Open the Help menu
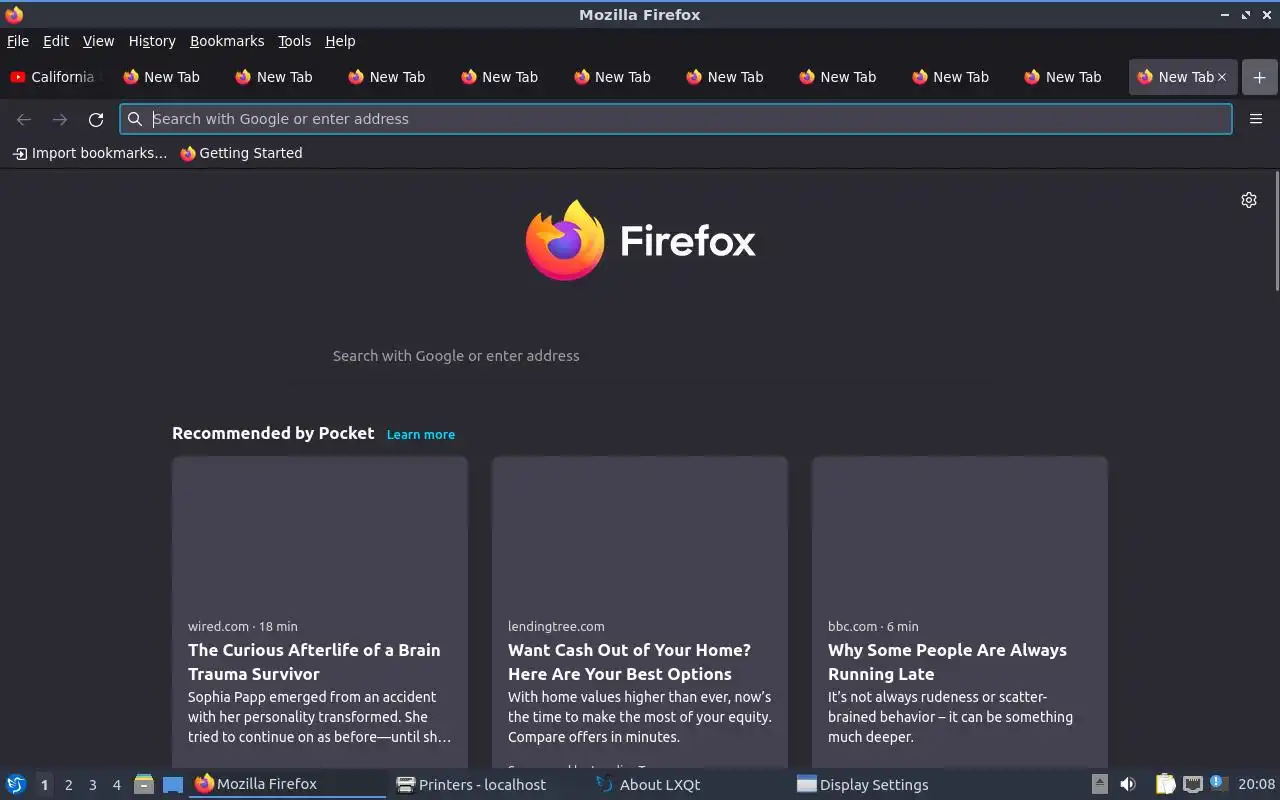This screenshot has width=1280, height=800. pyautogui.click(x=340, y=41)
